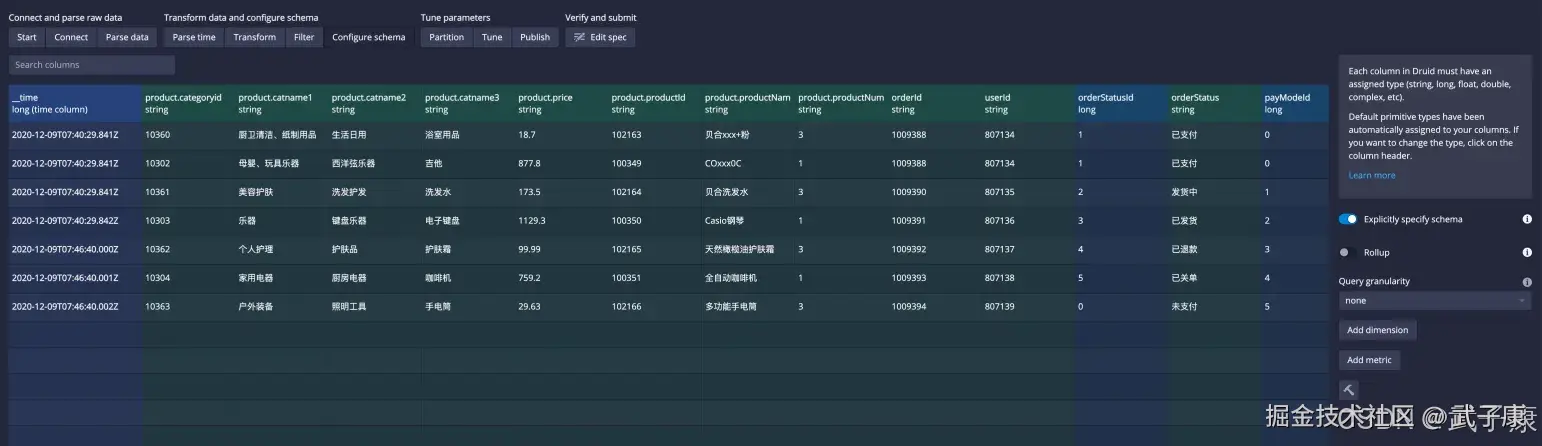The height and width of the screenshot is (446, 1542).
Task: Click timestamp cell 2020-12-09T07:46:40.002Z
Action: 75,306
